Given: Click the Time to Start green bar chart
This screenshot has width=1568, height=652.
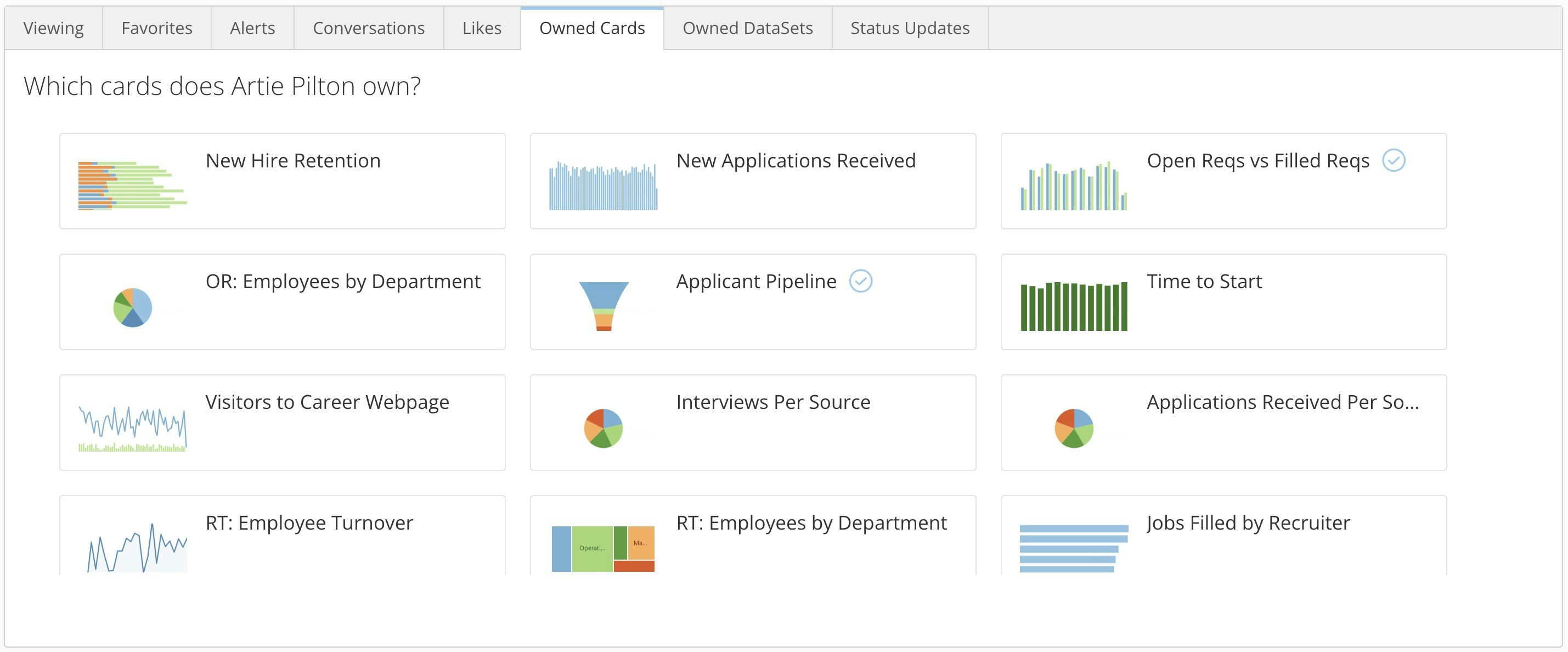Looking at the screenshot, I should click(1074, 306).
